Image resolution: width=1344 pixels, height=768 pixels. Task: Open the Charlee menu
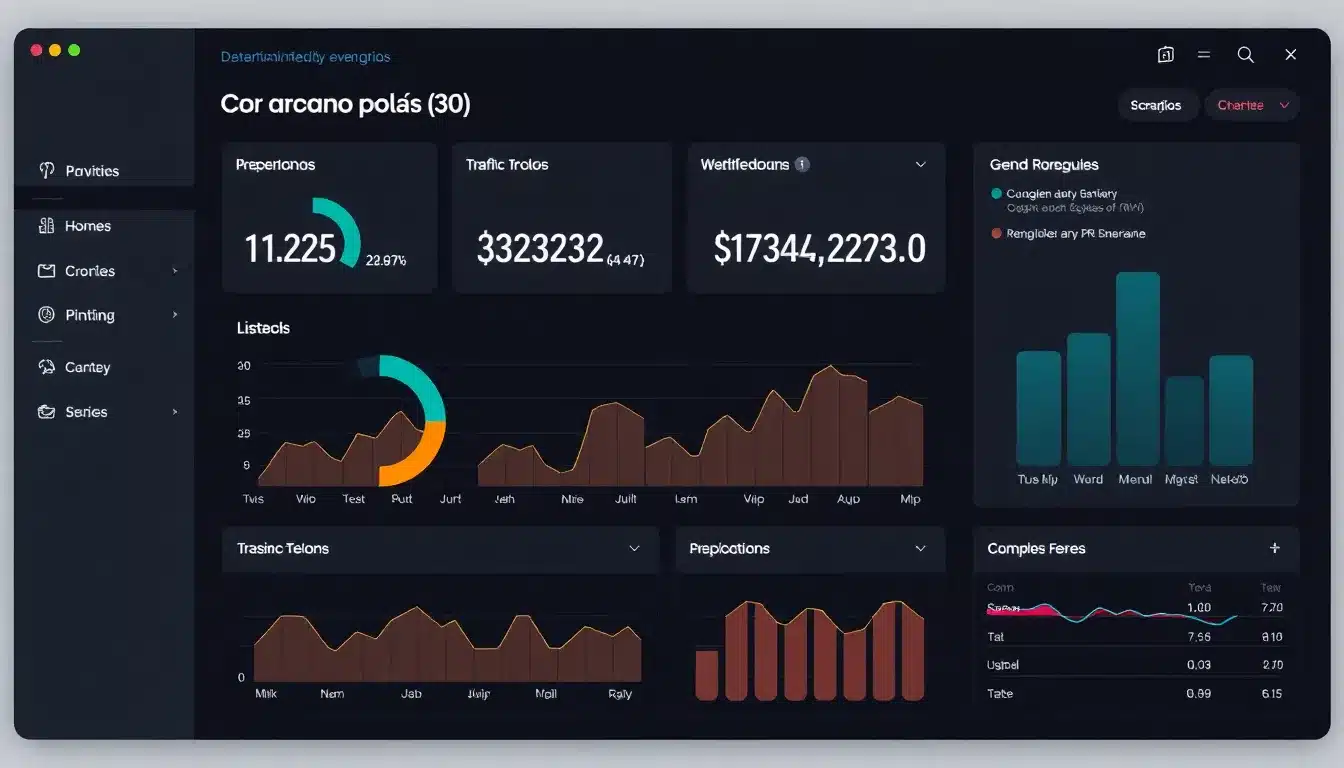coord(1251,104)
